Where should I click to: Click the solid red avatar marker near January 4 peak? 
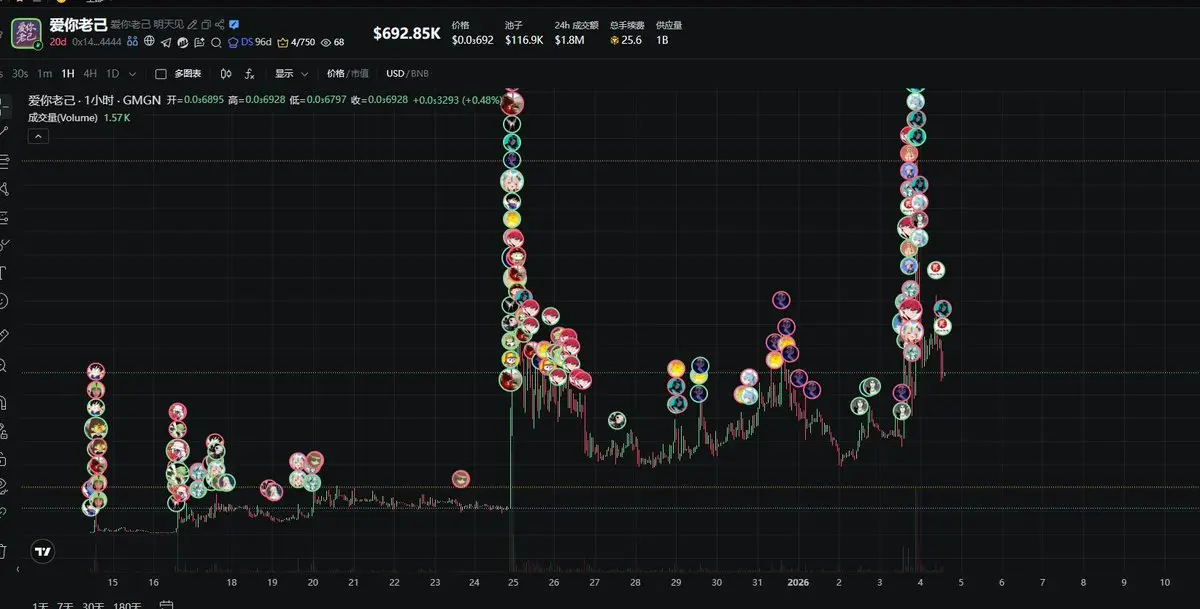pyautogui.click(x=937, y=269)
